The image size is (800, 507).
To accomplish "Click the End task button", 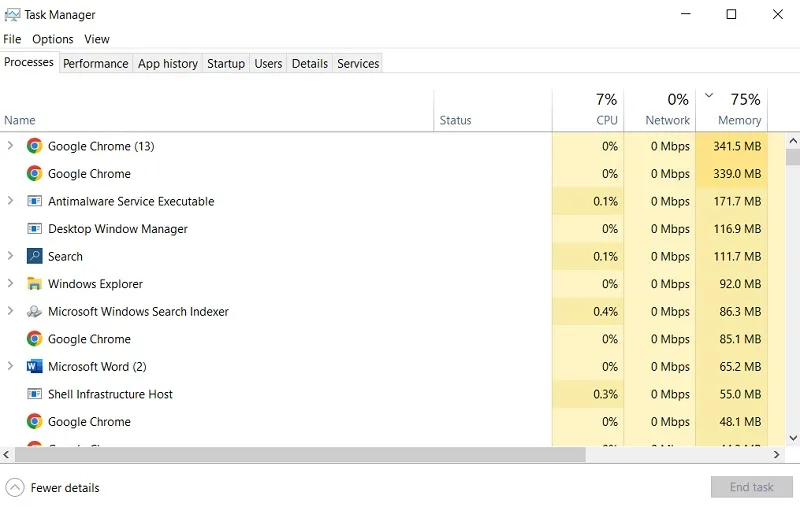I will click(x=752, y=487).
